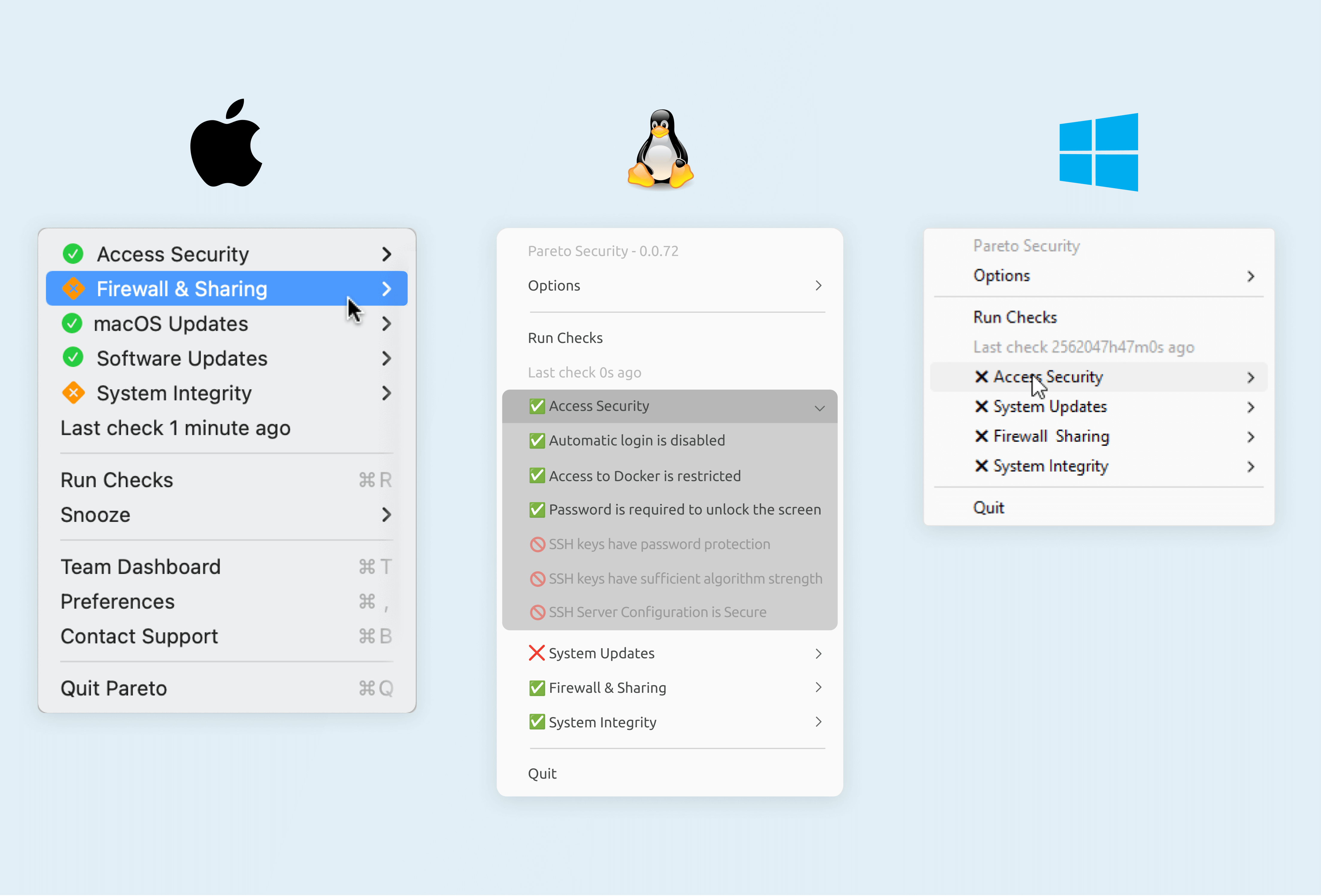Open Team Dashboard
This screenshot has height=896, width=1321.
(x=227, y=567)
